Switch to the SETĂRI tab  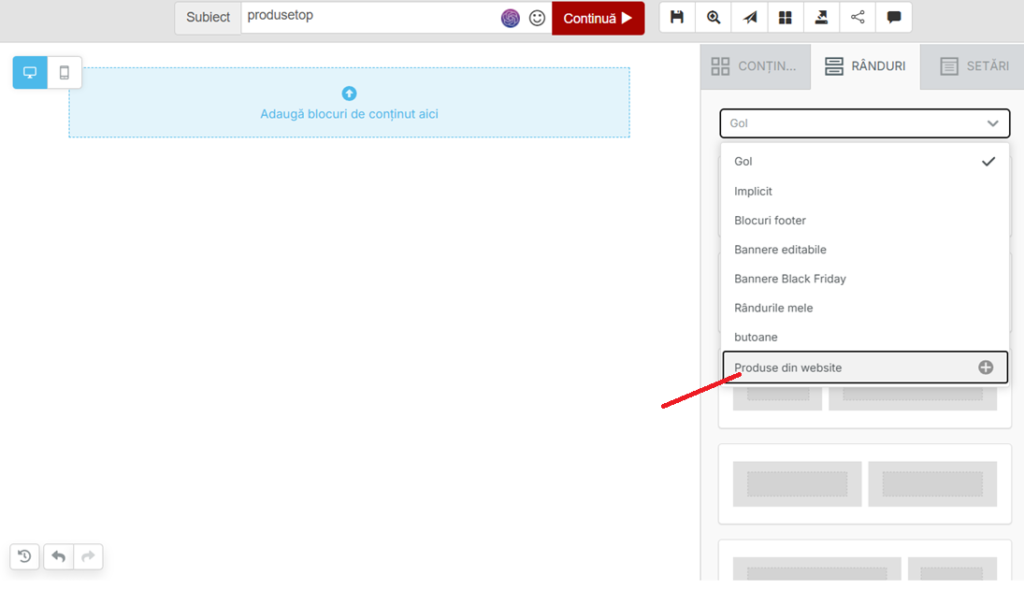pyautogui.click(x=974, y=66)
